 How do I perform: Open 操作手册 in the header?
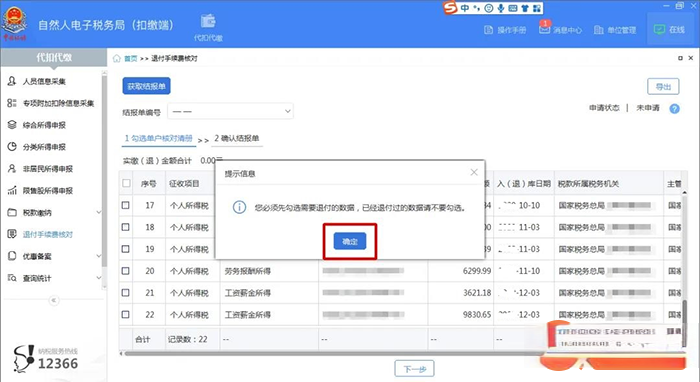pyautogui.click(x=505, y=30)
